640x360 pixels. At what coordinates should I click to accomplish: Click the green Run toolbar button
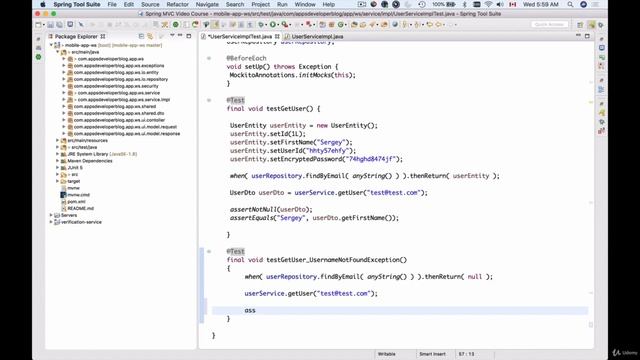point(273,25)
